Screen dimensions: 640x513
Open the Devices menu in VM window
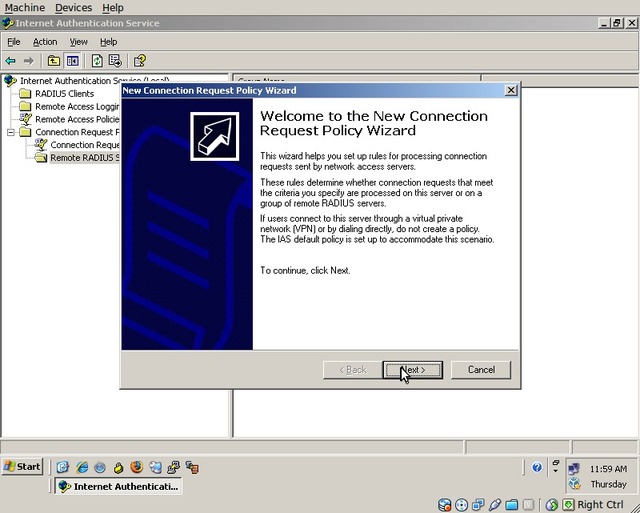(73, 7)
